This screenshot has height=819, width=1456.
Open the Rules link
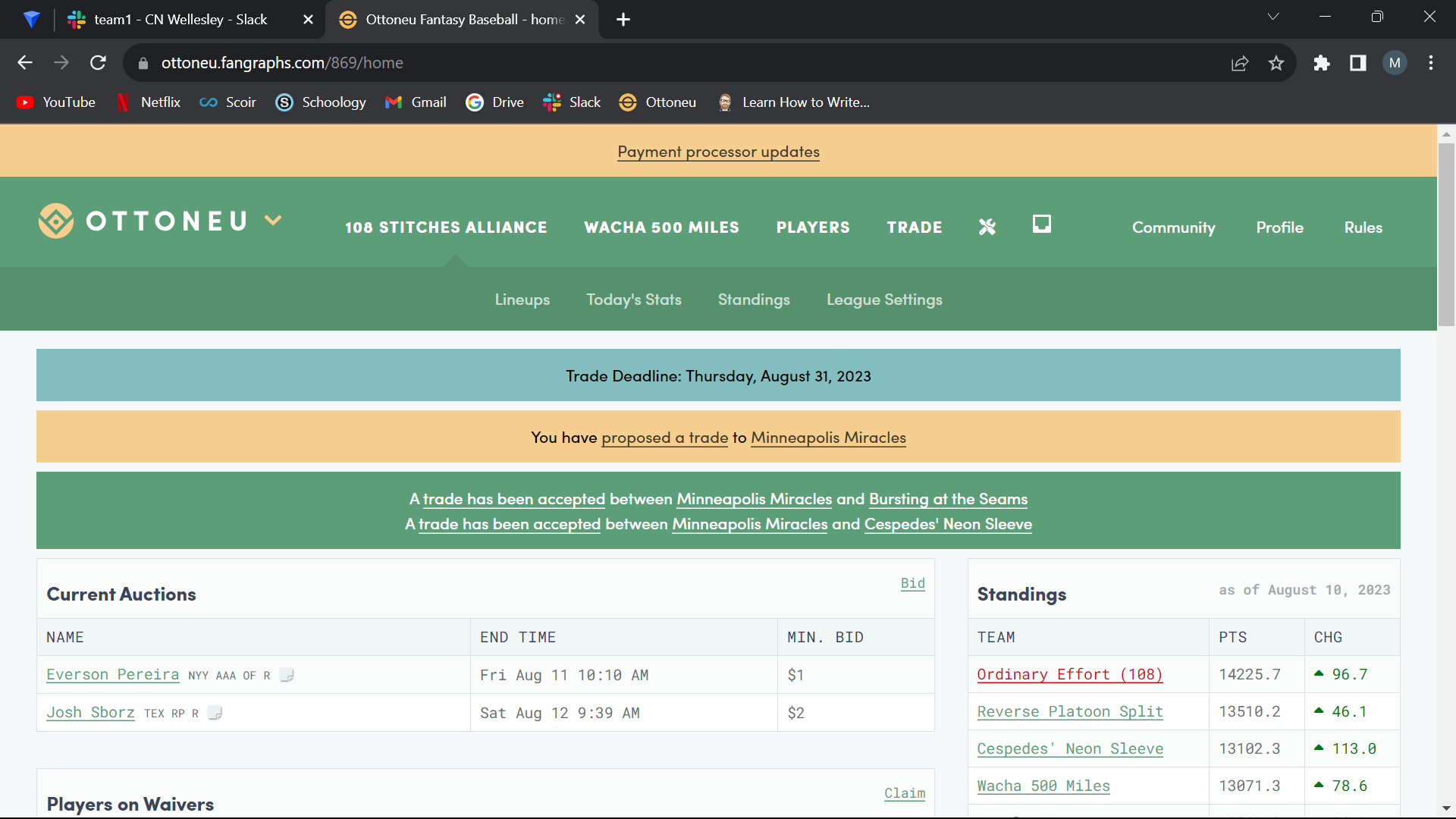point(1363,227)
